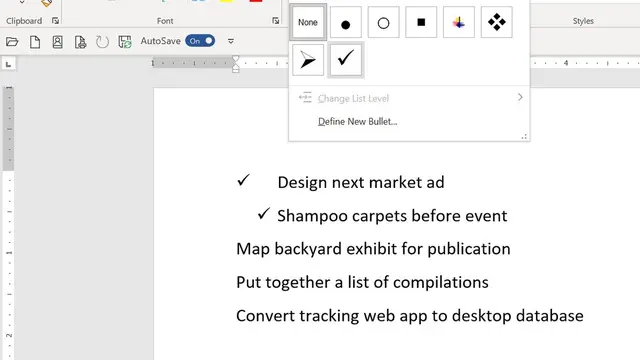Choose the four-diamond bullet
Screen dimensions: 640x360
point(496,22)
